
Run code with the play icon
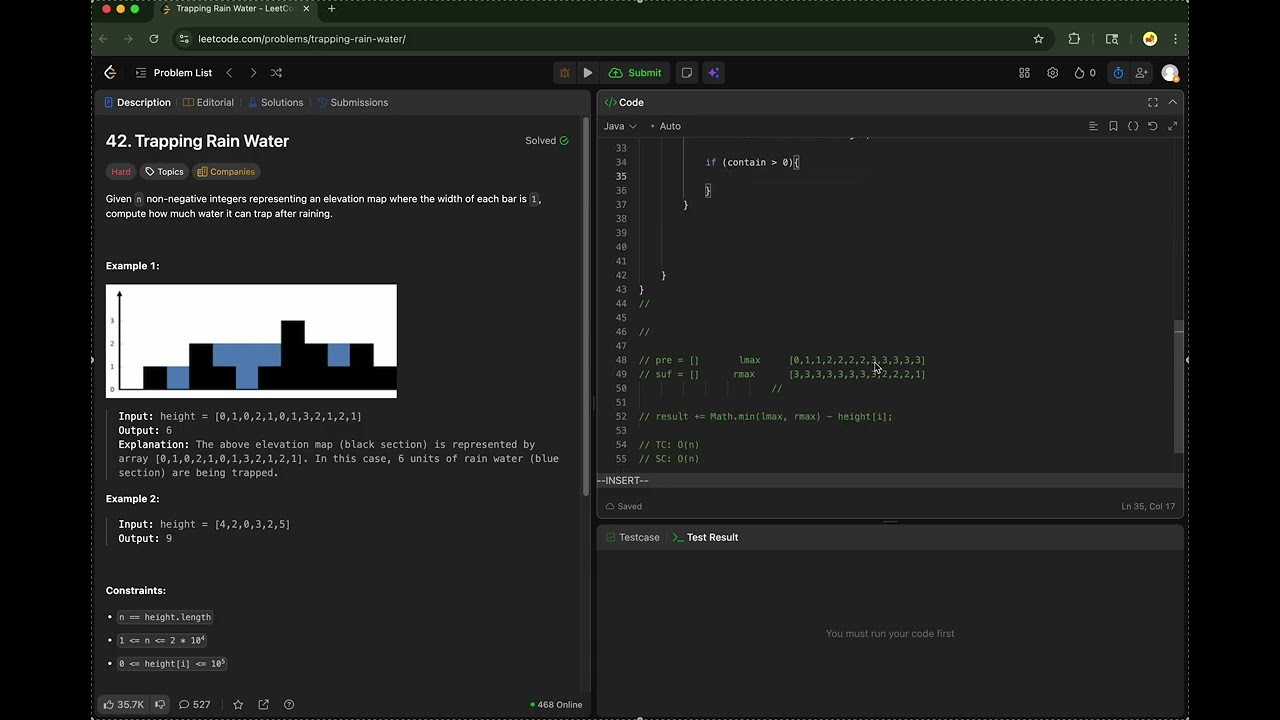click(x=588, y=73)
